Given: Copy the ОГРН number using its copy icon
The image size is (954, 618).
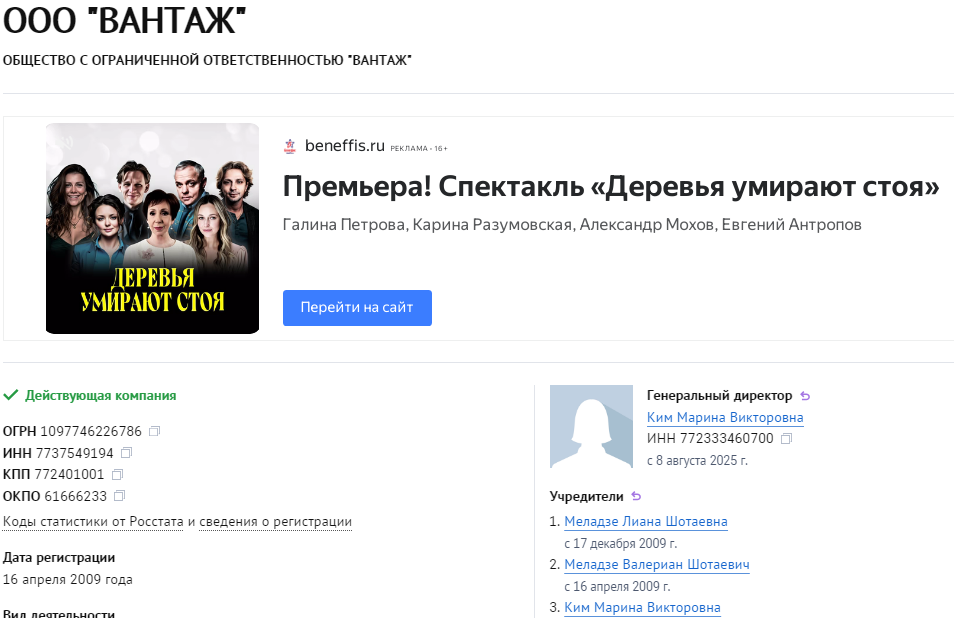Looking at the screenshot, I should pos(155,429).
